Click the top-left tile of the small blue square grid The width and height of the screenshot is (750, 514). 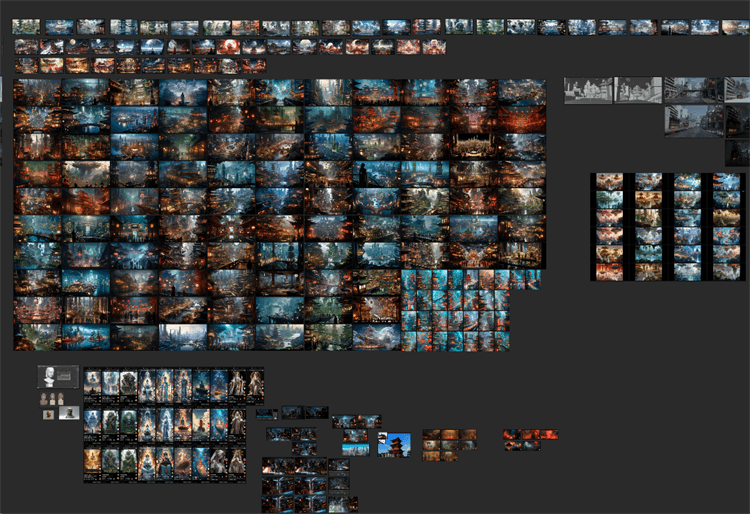point(409,279)
